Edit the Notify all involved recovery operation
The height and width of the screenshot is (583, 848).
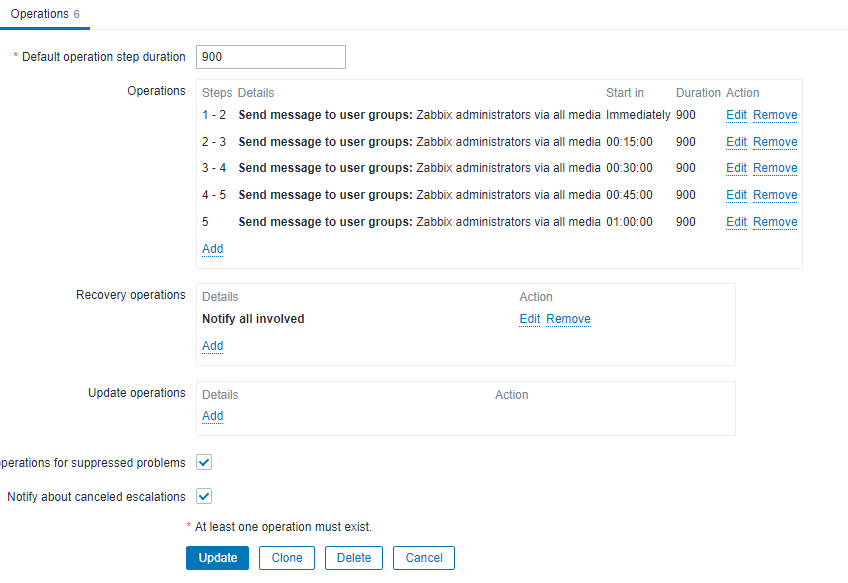529,319
